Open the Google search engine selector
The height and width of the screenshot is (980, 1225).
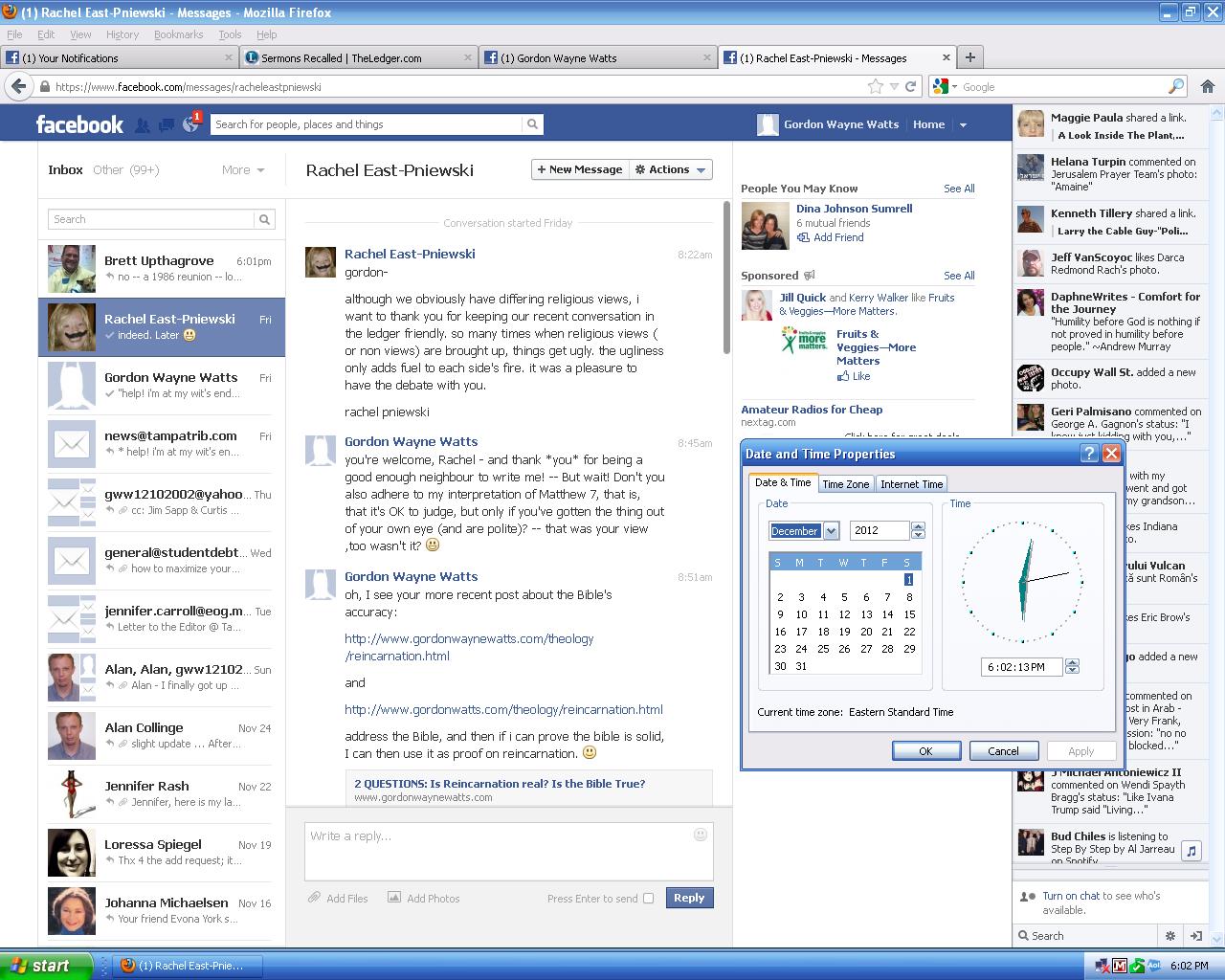(x=947, y=86)
